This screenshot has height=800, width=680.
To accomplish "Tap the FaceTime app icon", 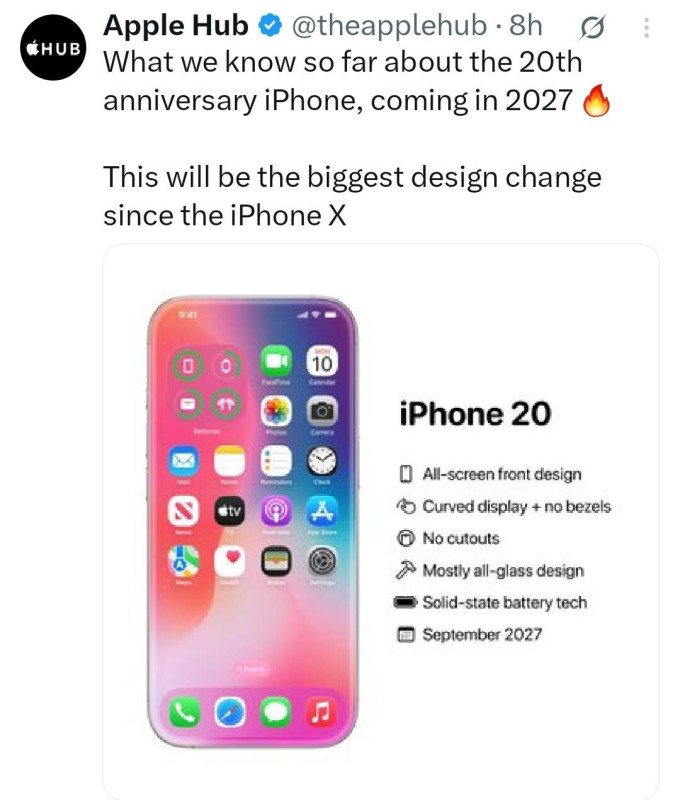I will (276, 361).
